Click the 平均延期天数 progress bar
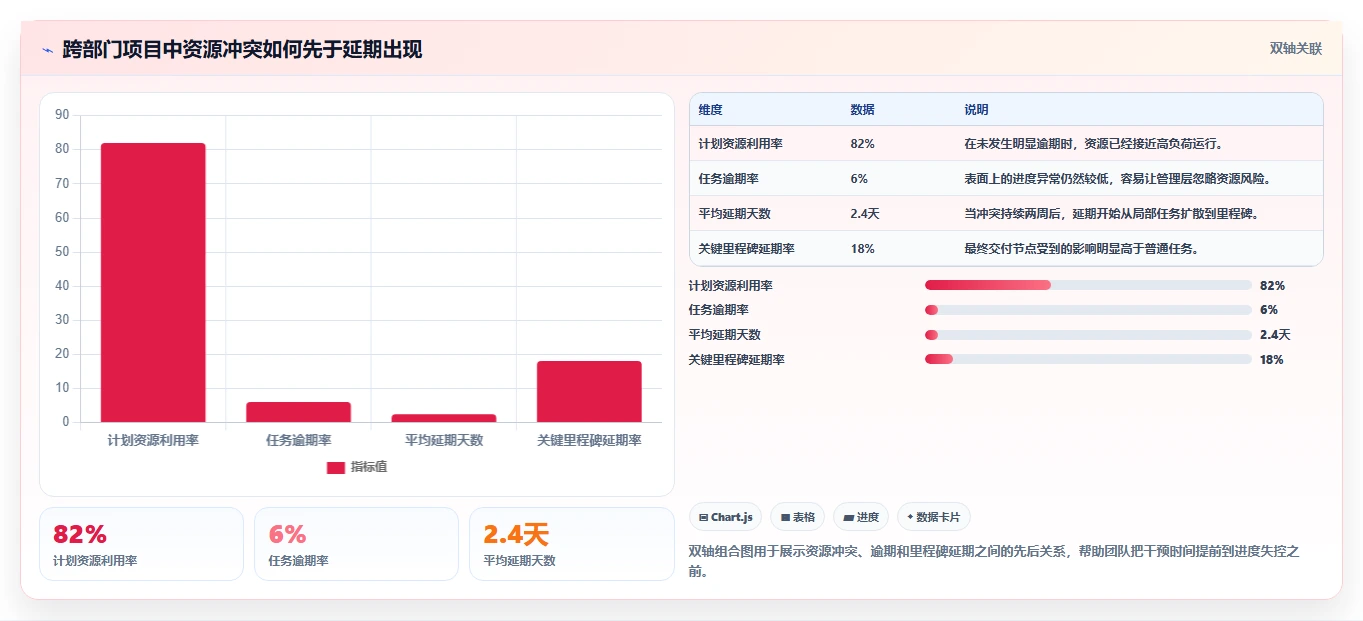Viewport: 1363px width, 621px height. tap(1088, 335)
